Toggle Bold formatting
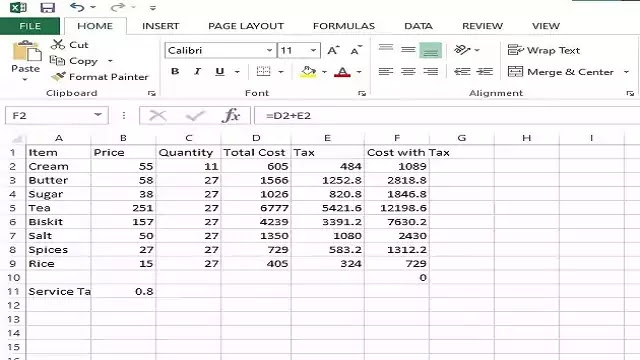 tap(175, 71)
